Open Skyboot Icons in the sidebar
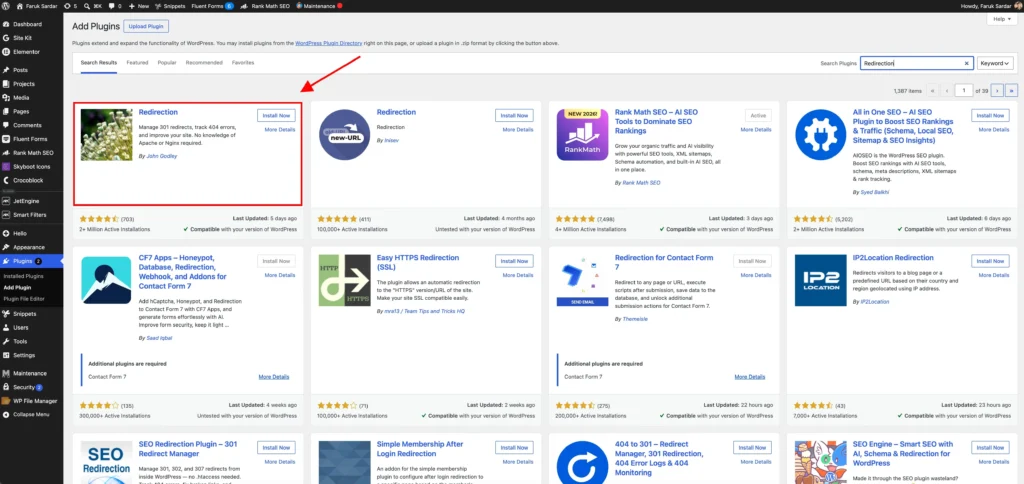The width and height of the screenshot is (1024, 484). tap(31, 167)
